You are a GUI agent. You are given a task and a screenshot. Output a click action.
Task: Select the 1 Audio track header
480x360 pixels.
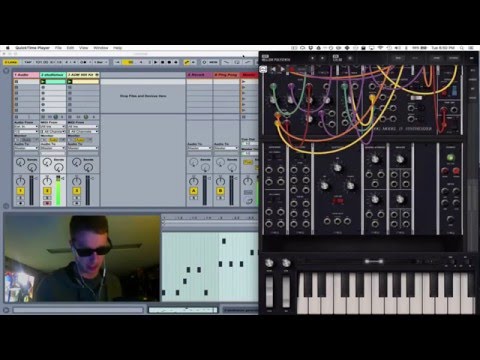[x=26, y=75]
